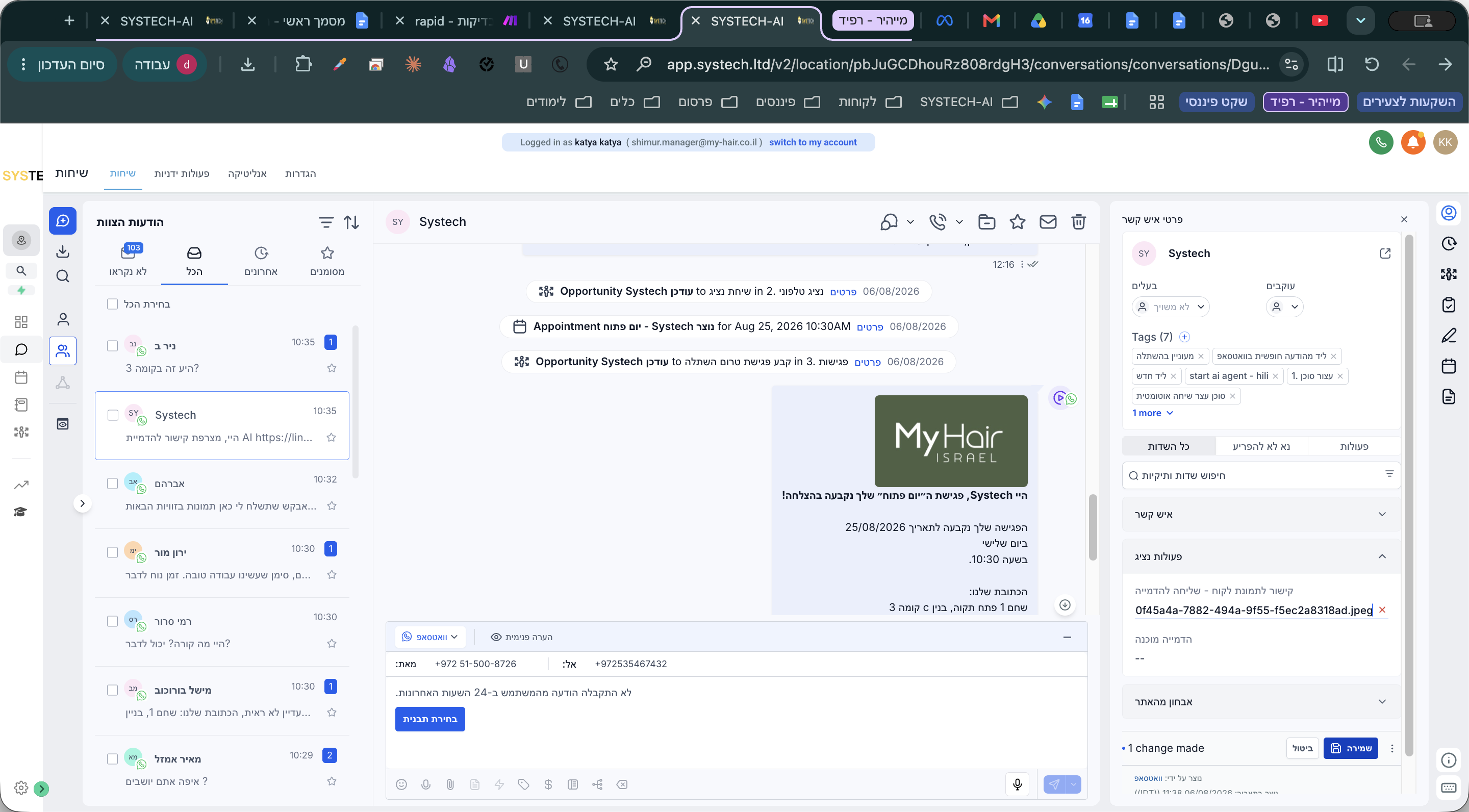The height and width of the screenshot is (812, 1469).
Task: Star the Systech conversation in the header
Action: click(1018, 222)
